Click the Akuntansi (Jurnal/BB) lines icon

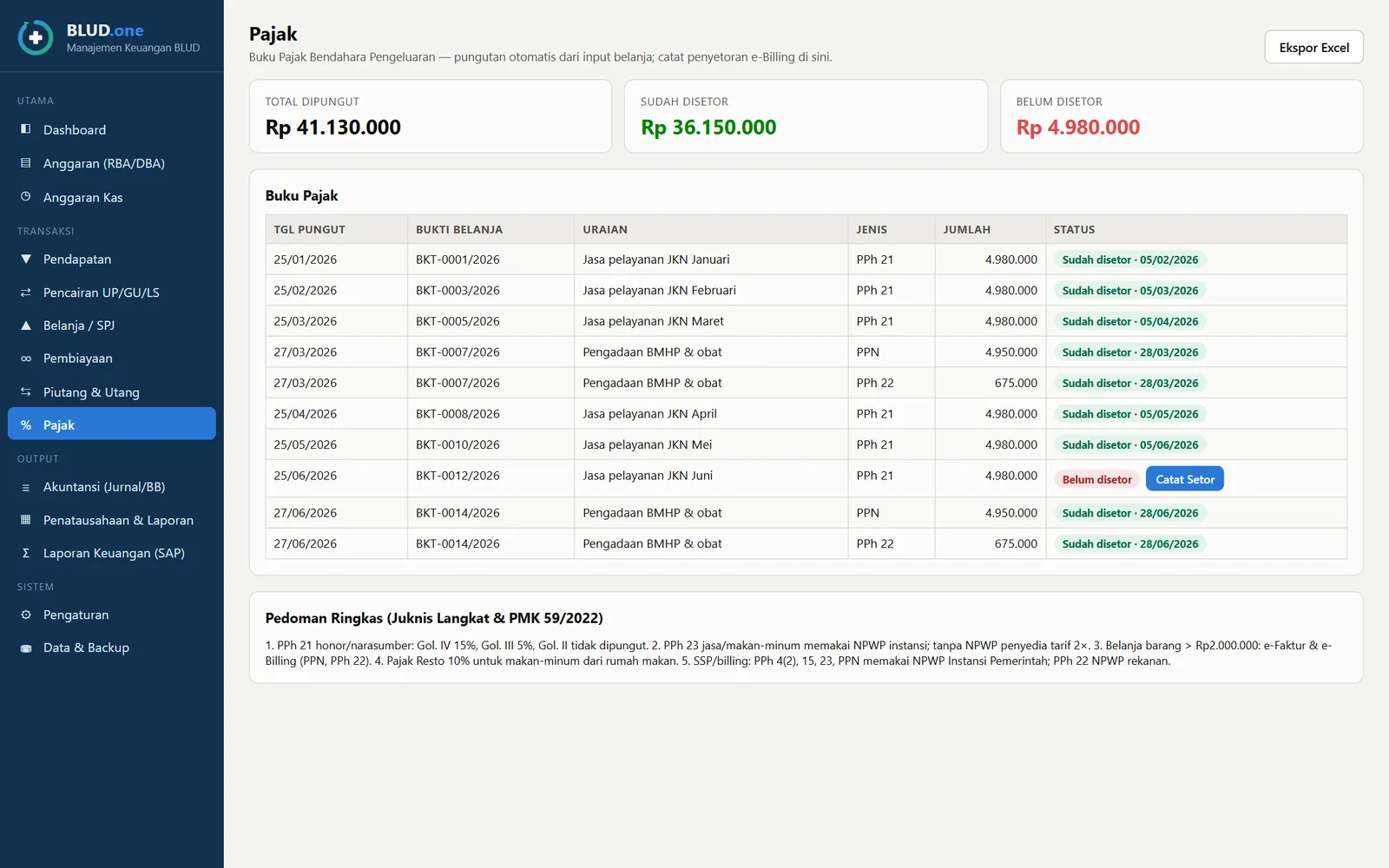coord(26,487)
